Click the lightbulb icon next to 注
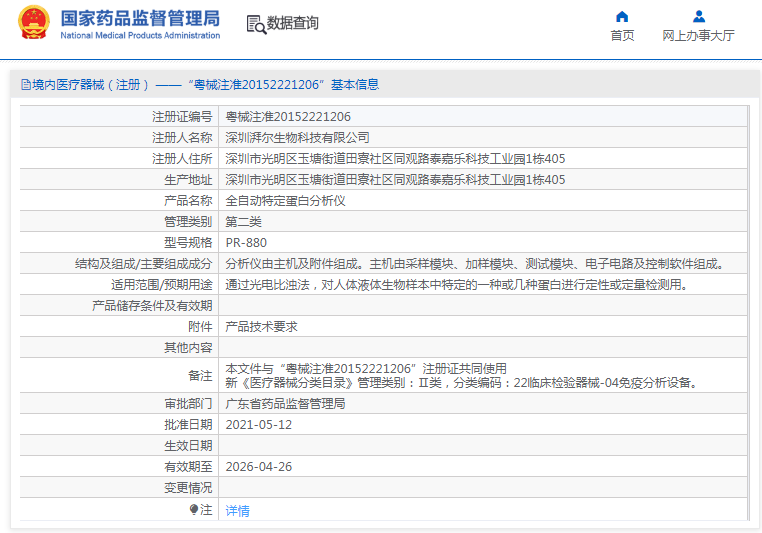This screenshot has height=533, width=762. (194, 510)
